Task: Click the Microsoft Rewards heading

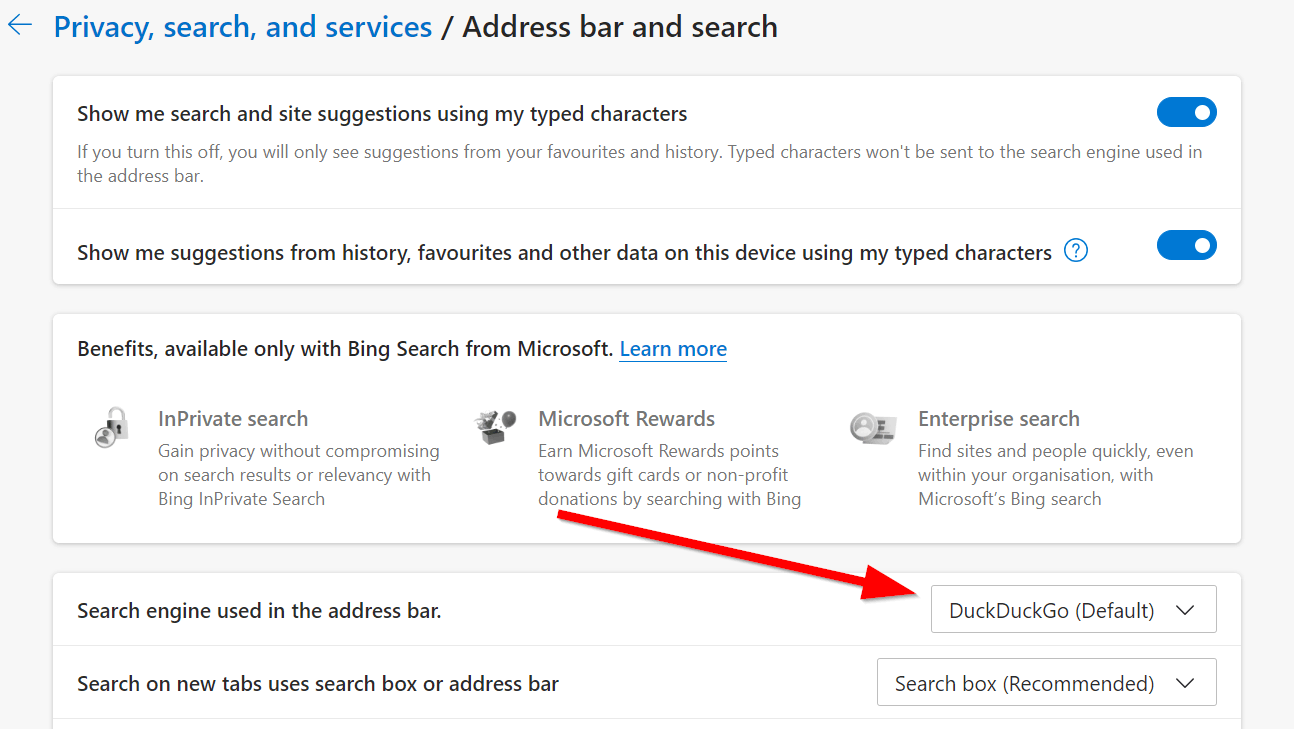Action: pyautogui.click(x=627, y=419)
